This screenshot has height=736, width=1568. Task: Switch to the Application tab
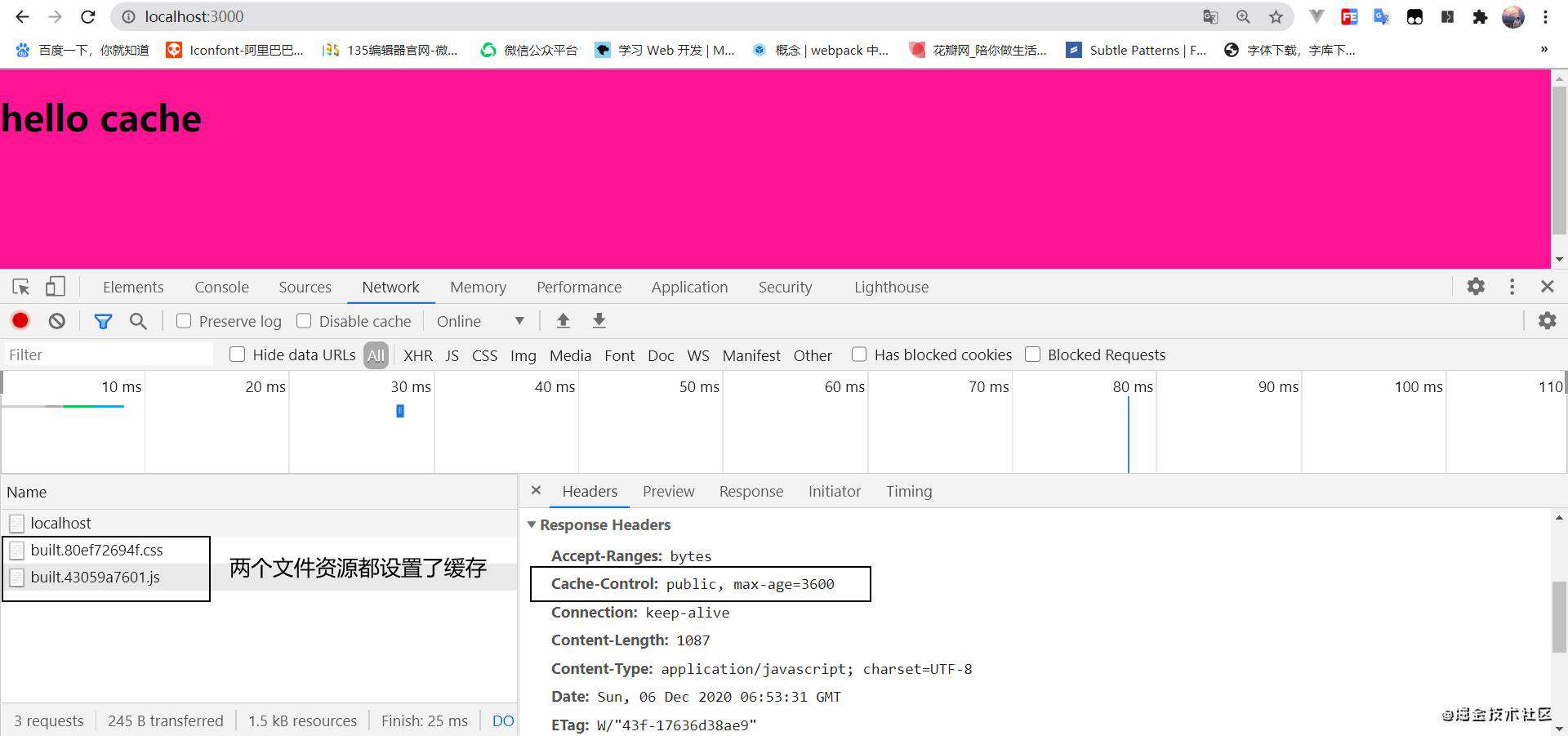coord(689,287)
